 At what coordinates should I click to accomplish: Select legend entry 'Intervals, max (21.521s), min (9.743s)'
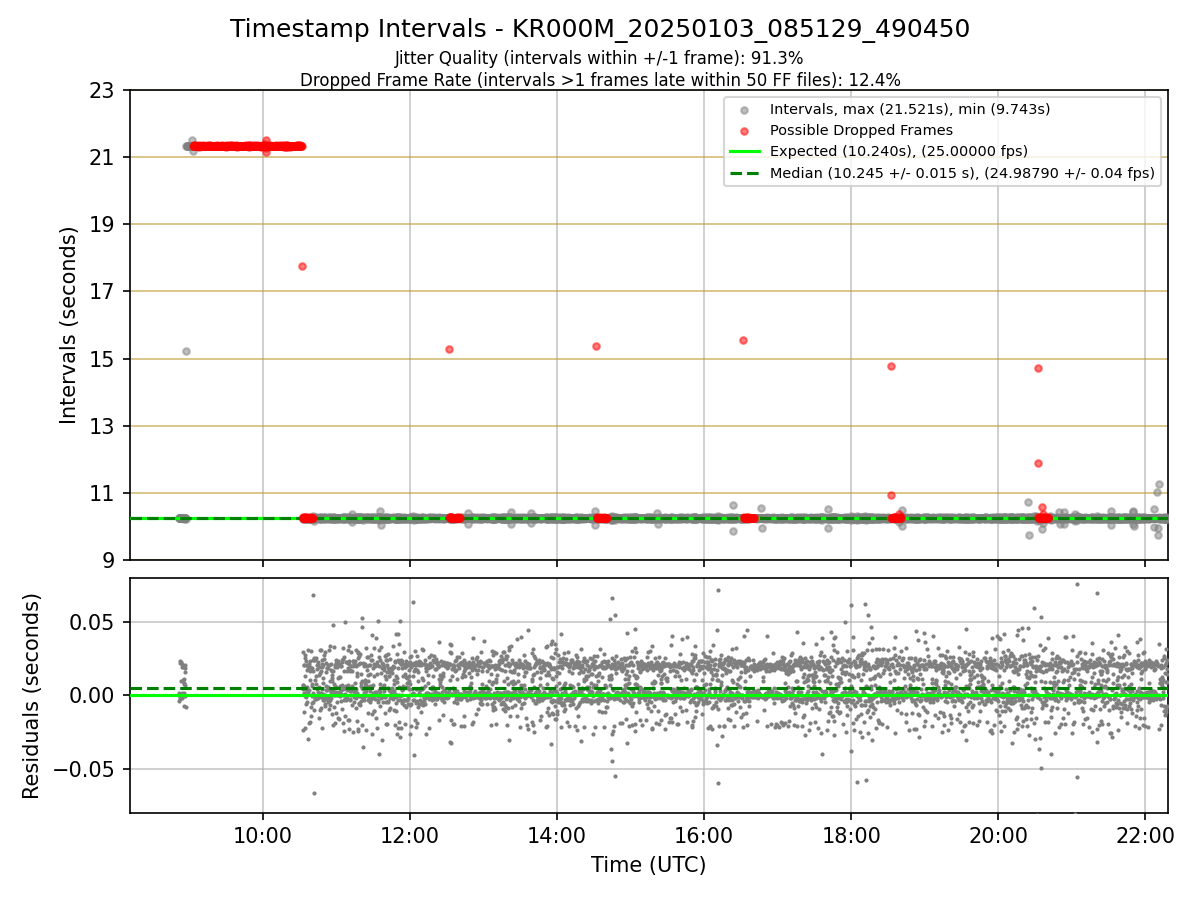(910, 109)
